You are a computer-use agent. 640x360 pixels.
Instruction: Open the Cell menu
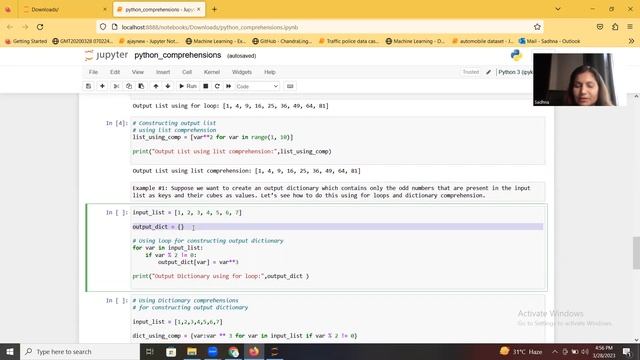click(187, 72)
